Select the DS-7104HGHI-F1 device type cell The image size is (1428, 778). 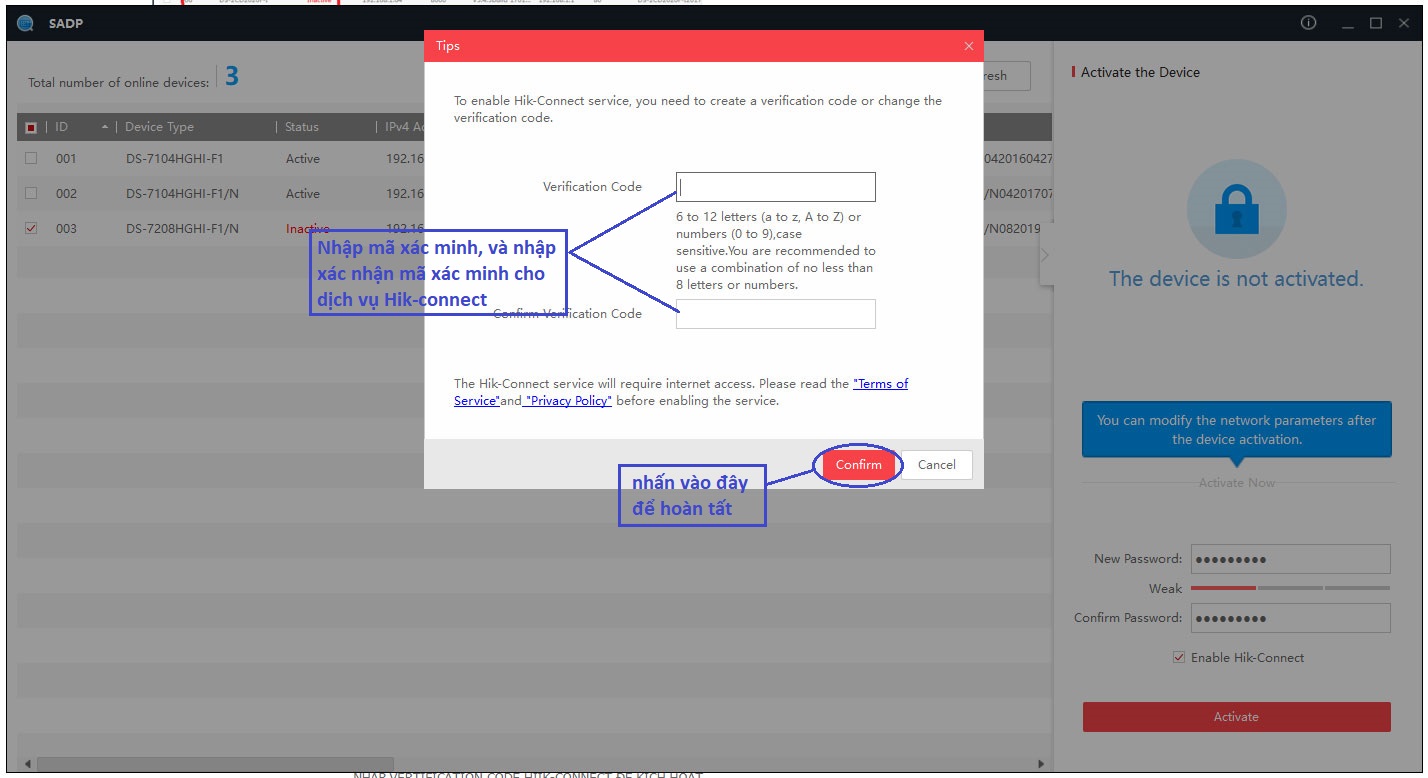tap(175, 159)
